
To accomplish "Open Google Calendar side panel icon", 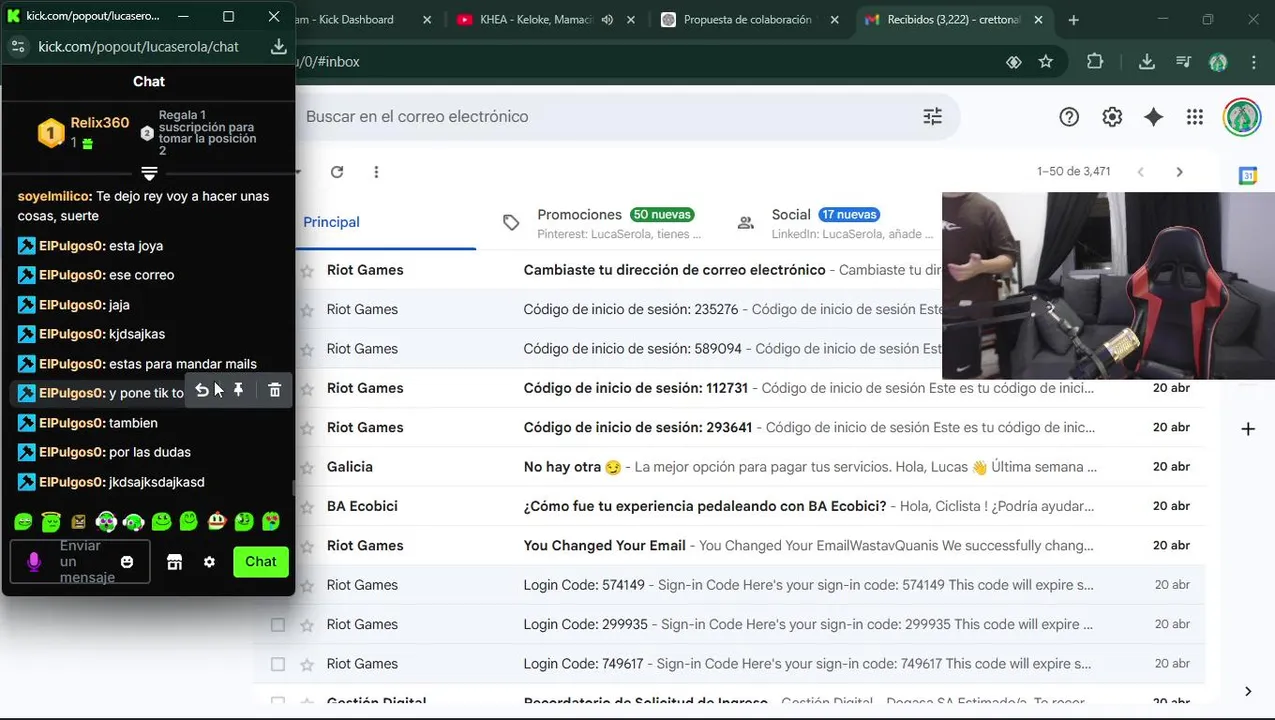I will click(x=1248, y=176).
